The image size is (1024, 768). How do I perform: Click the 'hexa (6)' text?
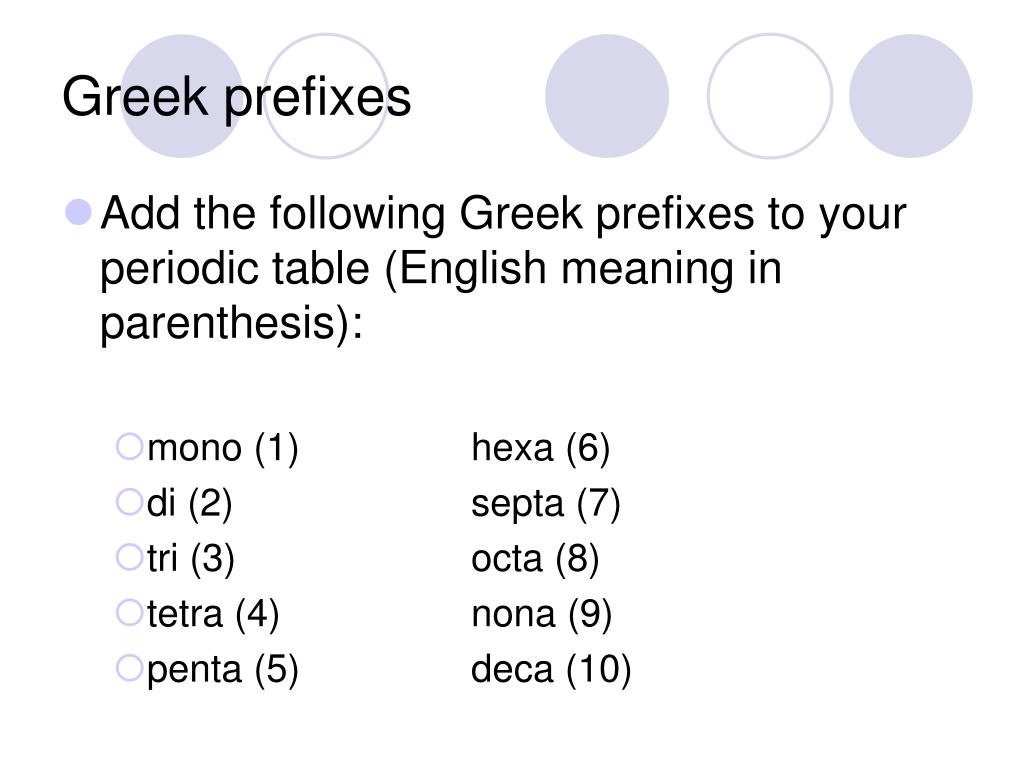coord(541,448)
